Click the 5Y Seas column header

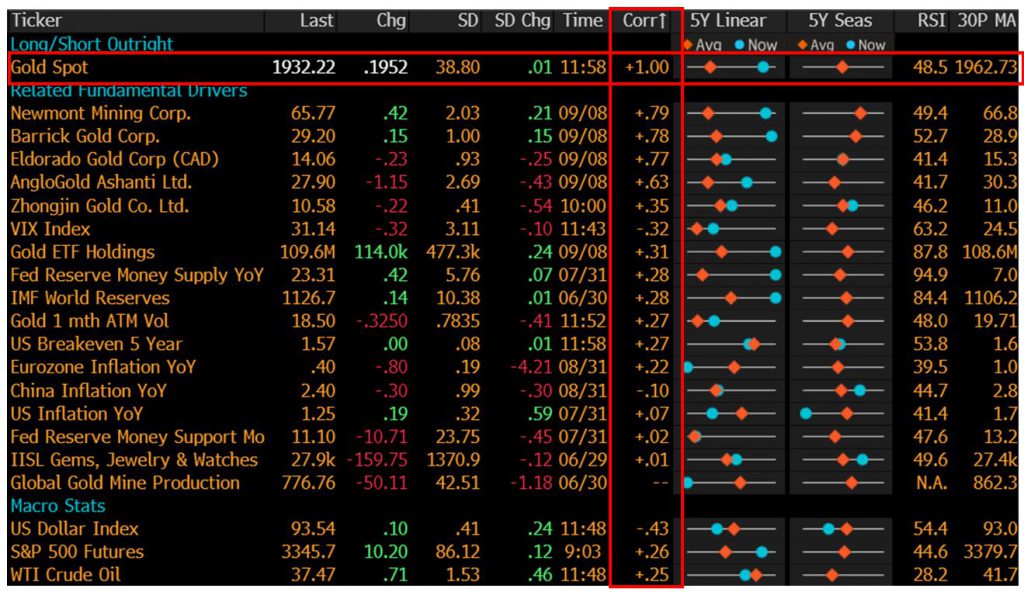(840, 20)
